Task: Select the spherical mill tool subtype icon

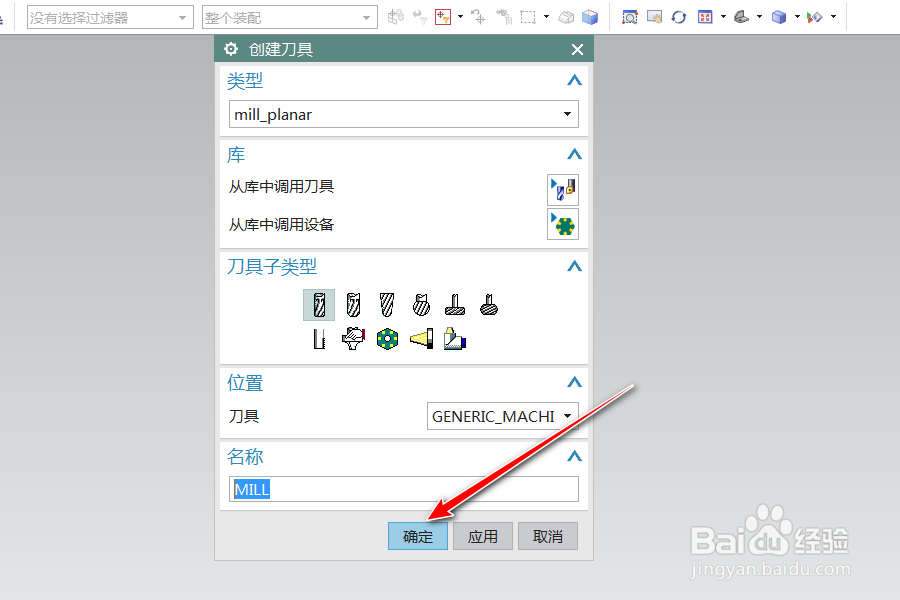Action: click(x=421, y=305)
